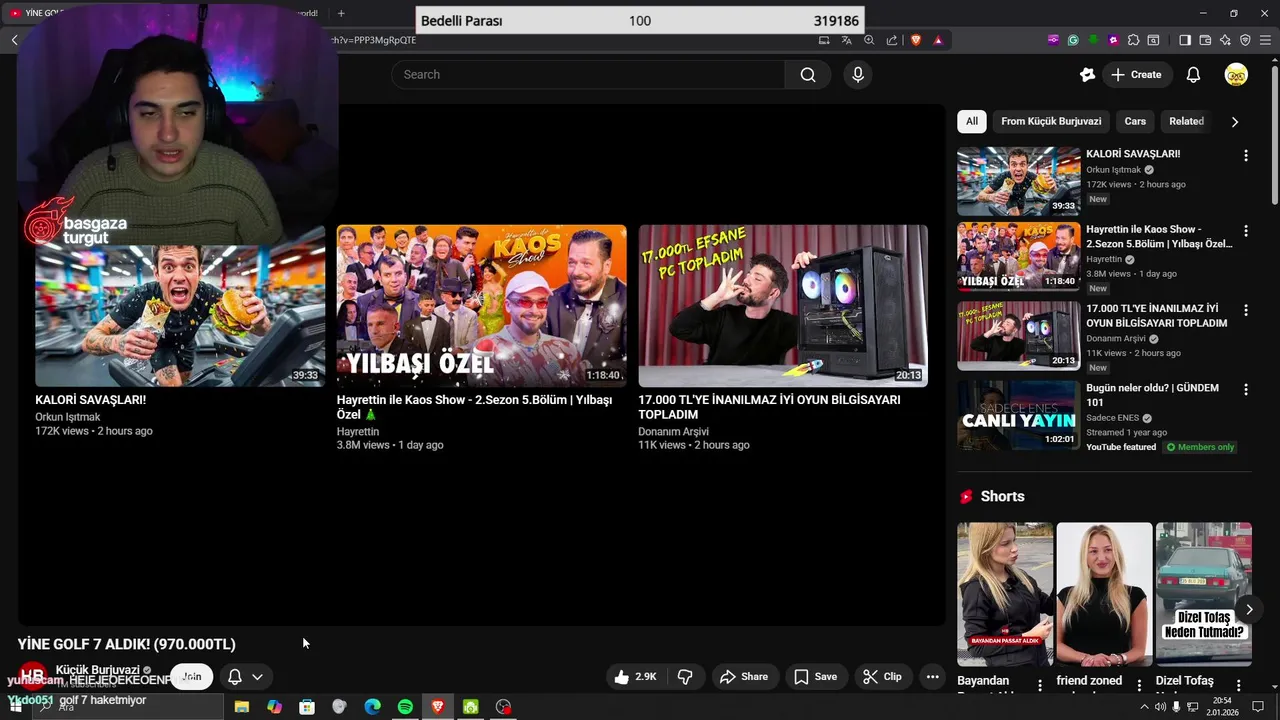Click the star icon left of Create
Image resolution: width=1280 pixels, height=720 pixels.
point(1088,74)
